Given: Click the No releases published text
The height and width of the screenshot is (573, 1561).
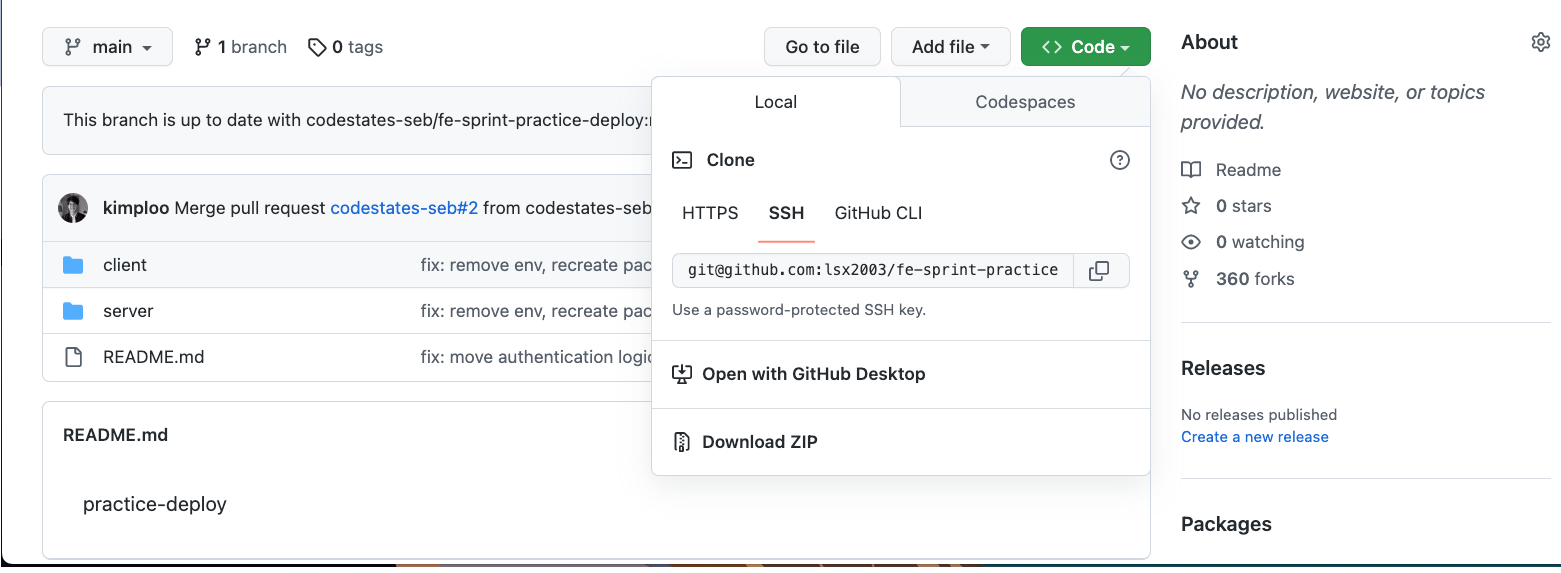Looking at the screenshot, I should tap(1259, 414).
